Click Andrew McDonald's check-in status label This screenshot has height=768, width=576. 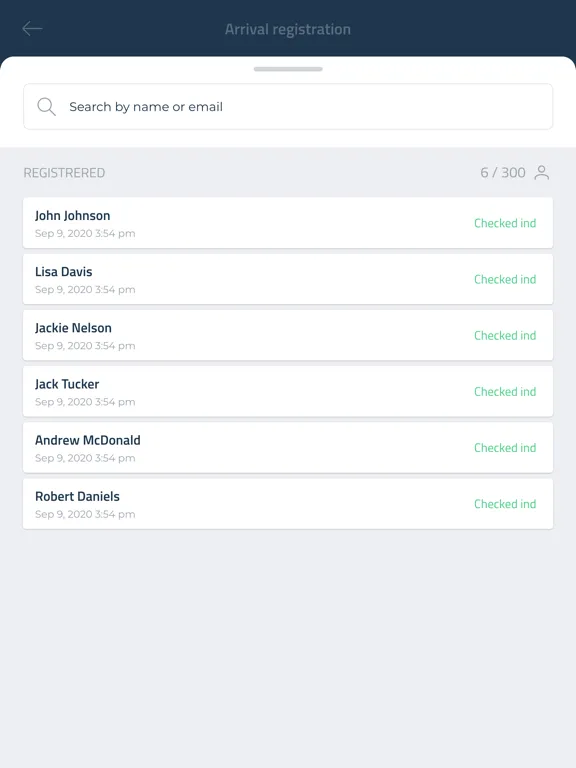click(x=505, y=448)
